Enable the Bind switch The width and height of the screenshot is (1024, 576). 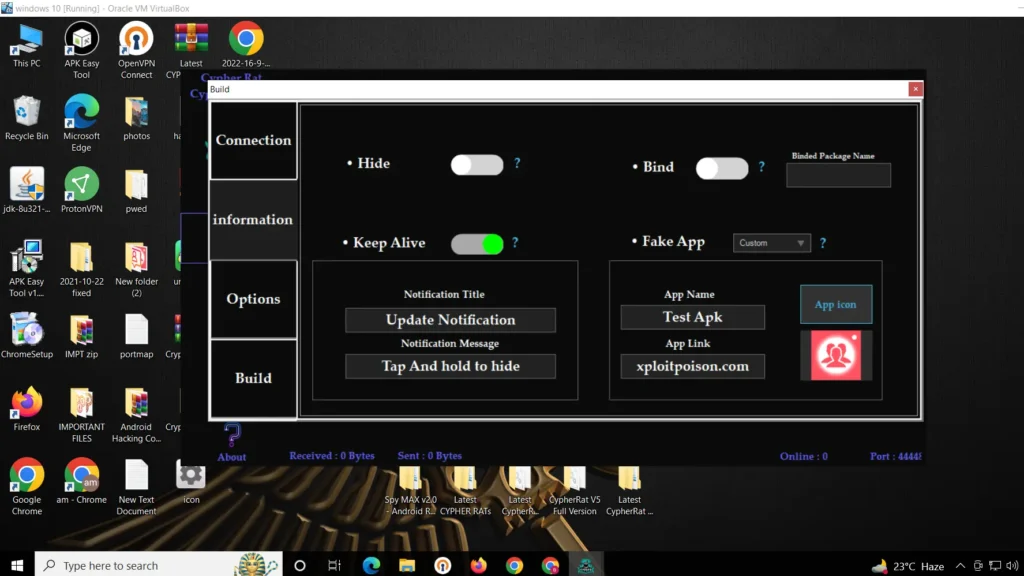(722, 168)
